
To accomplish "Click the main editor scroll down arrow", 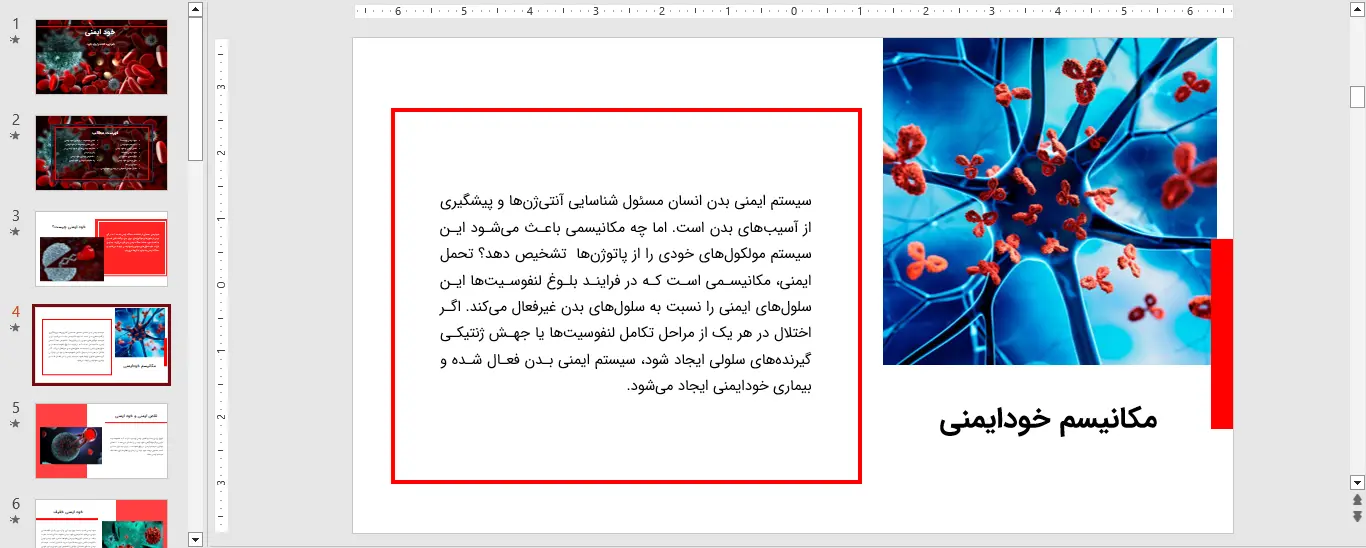I will click(x=1357, y=481).
